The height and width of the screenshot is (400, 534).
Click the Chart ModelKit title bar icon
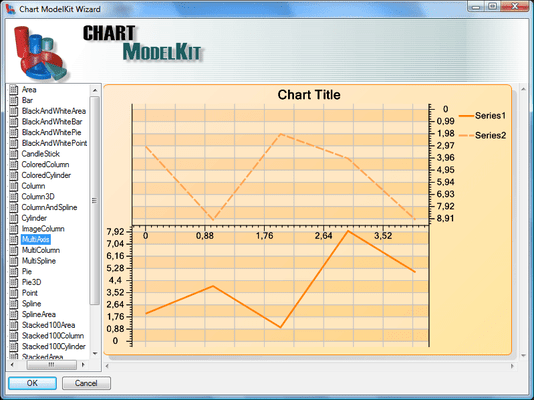click(11, 9)
